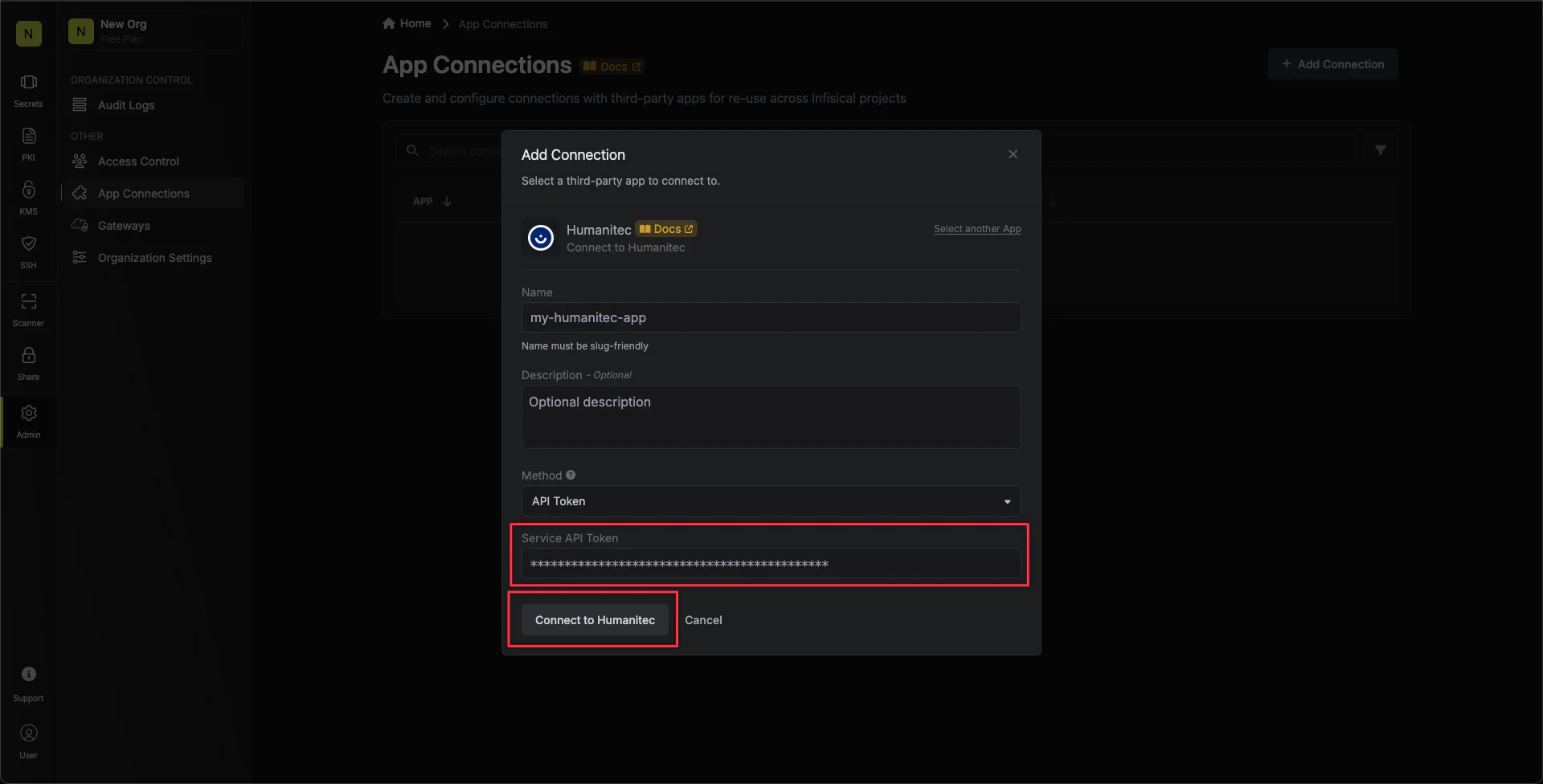The image size is (1543, 784).
Task: Click the Gateways icon
Action: (80, 226)
